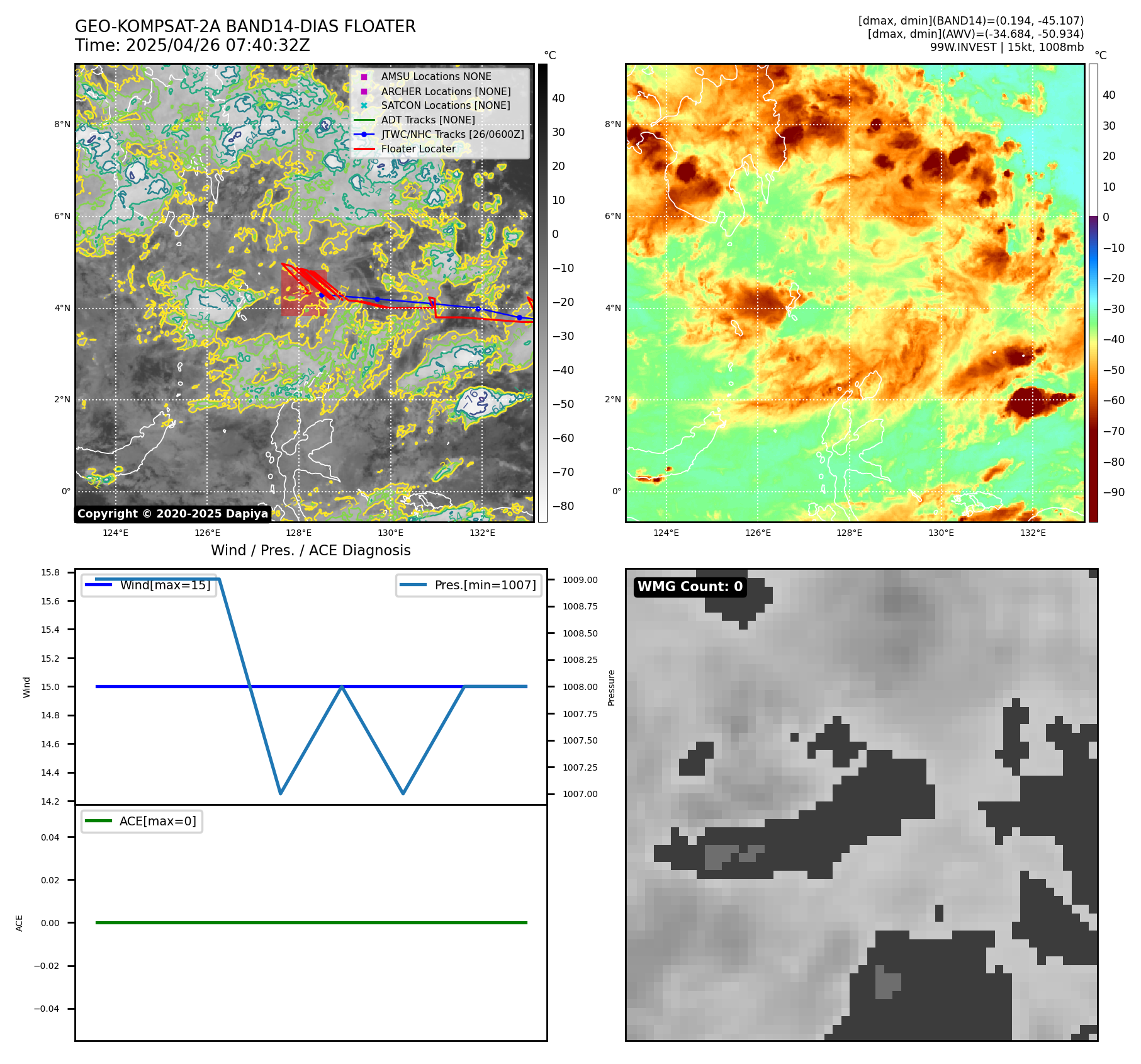Click the 124°E label under right map

pos(666,533)
